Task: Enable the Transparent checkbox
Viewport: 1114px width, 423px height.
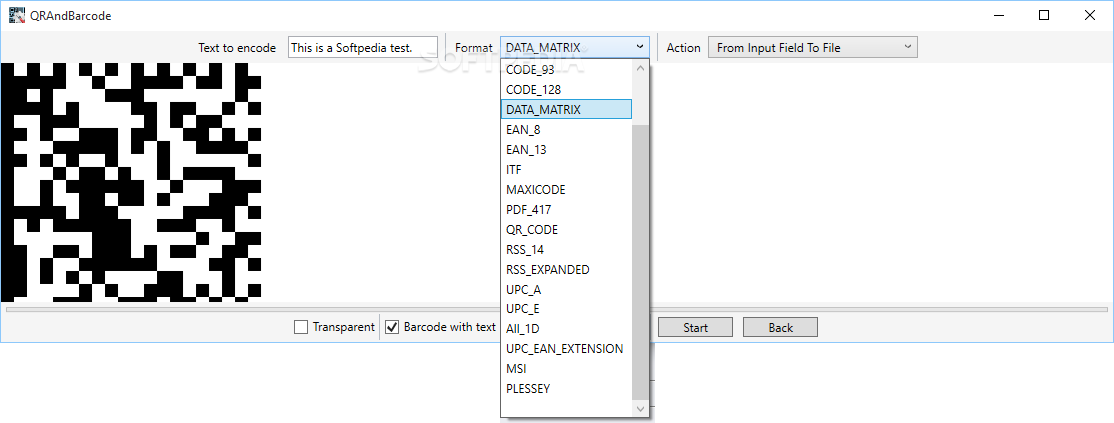Action: pyautogui.click(x=301, y=327)
